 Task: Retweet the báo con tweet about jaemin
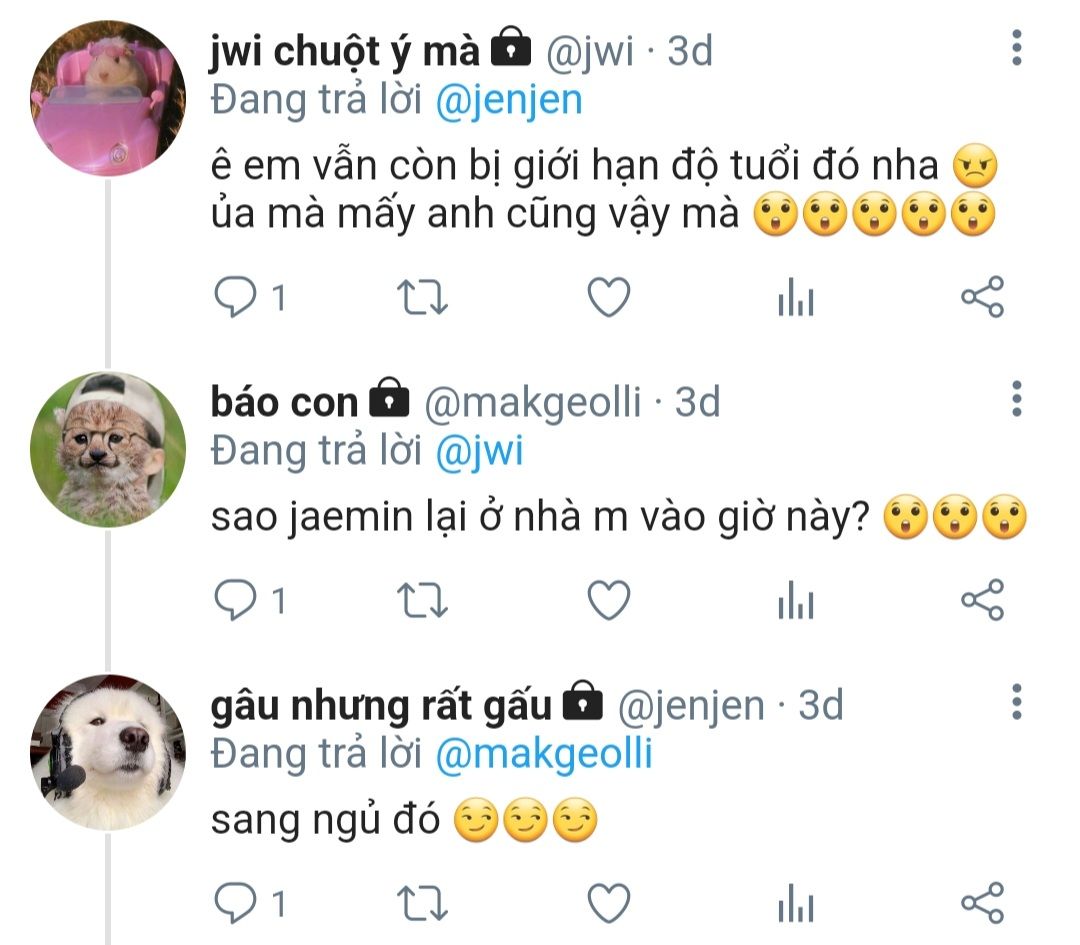tap(422, 601)
